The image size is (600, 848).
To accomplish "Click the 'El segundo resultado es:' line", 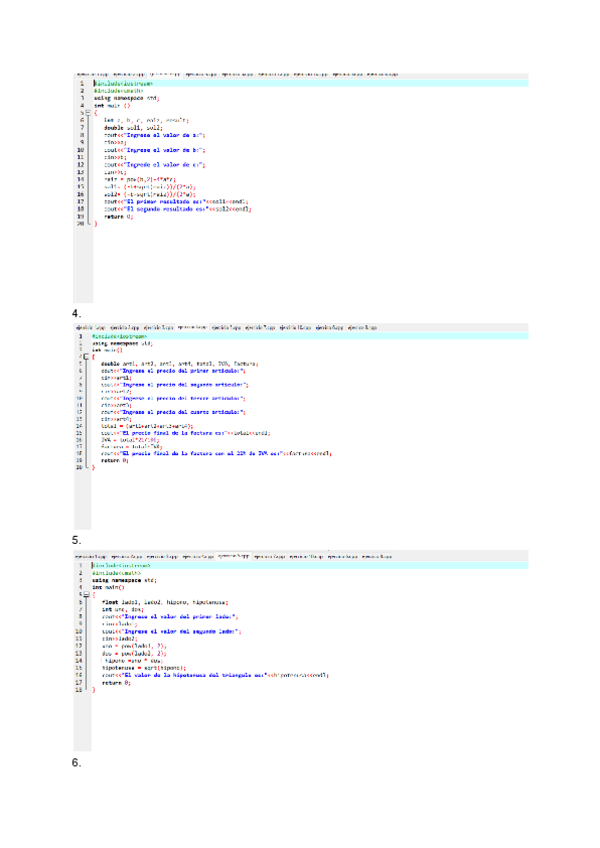I will (x=177, y=209).
